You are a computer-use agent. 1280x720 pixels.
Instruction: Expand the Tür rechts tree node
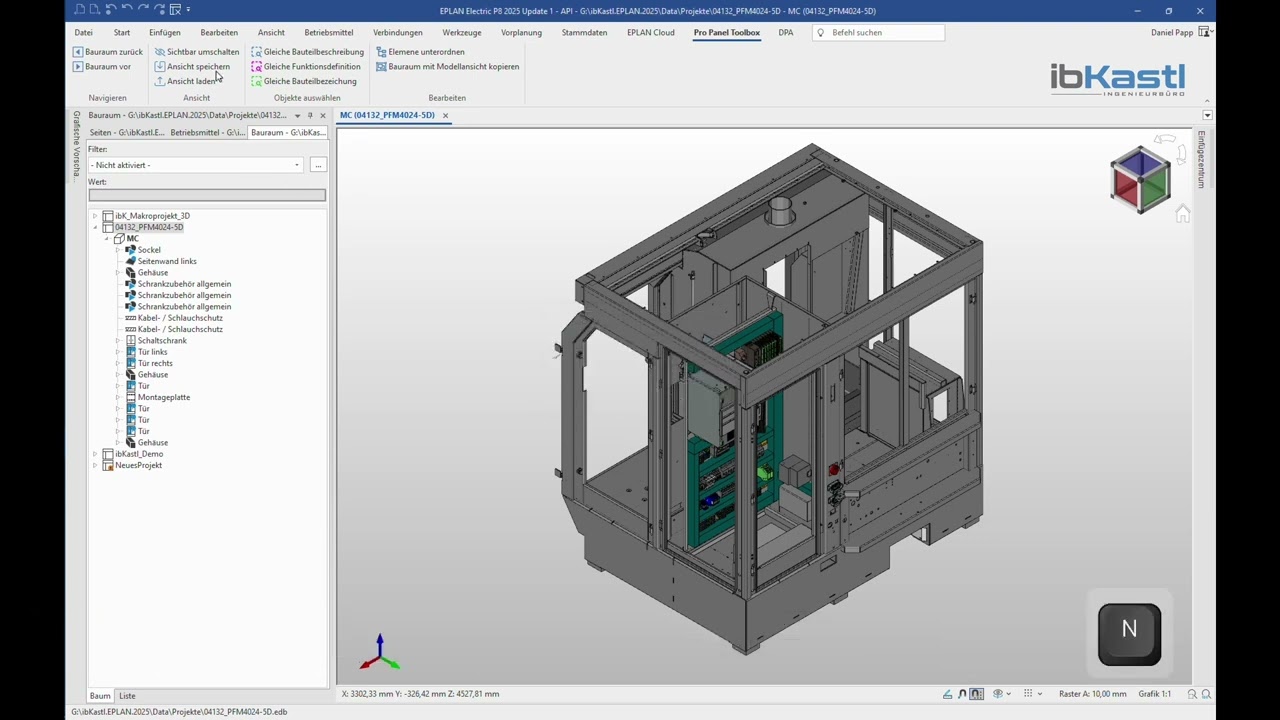tap(118, 363)
